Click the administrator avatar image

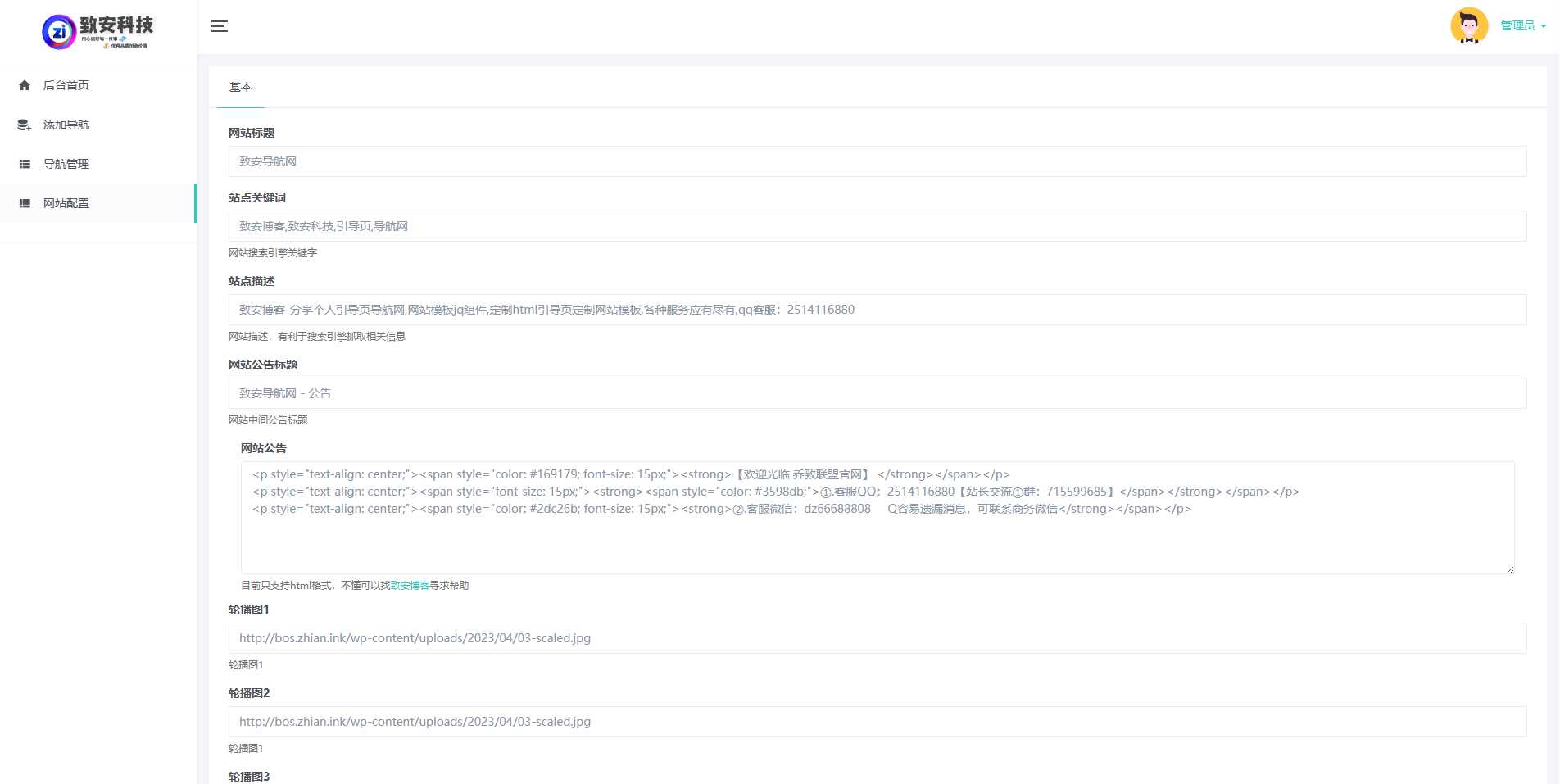point(1468,26)
